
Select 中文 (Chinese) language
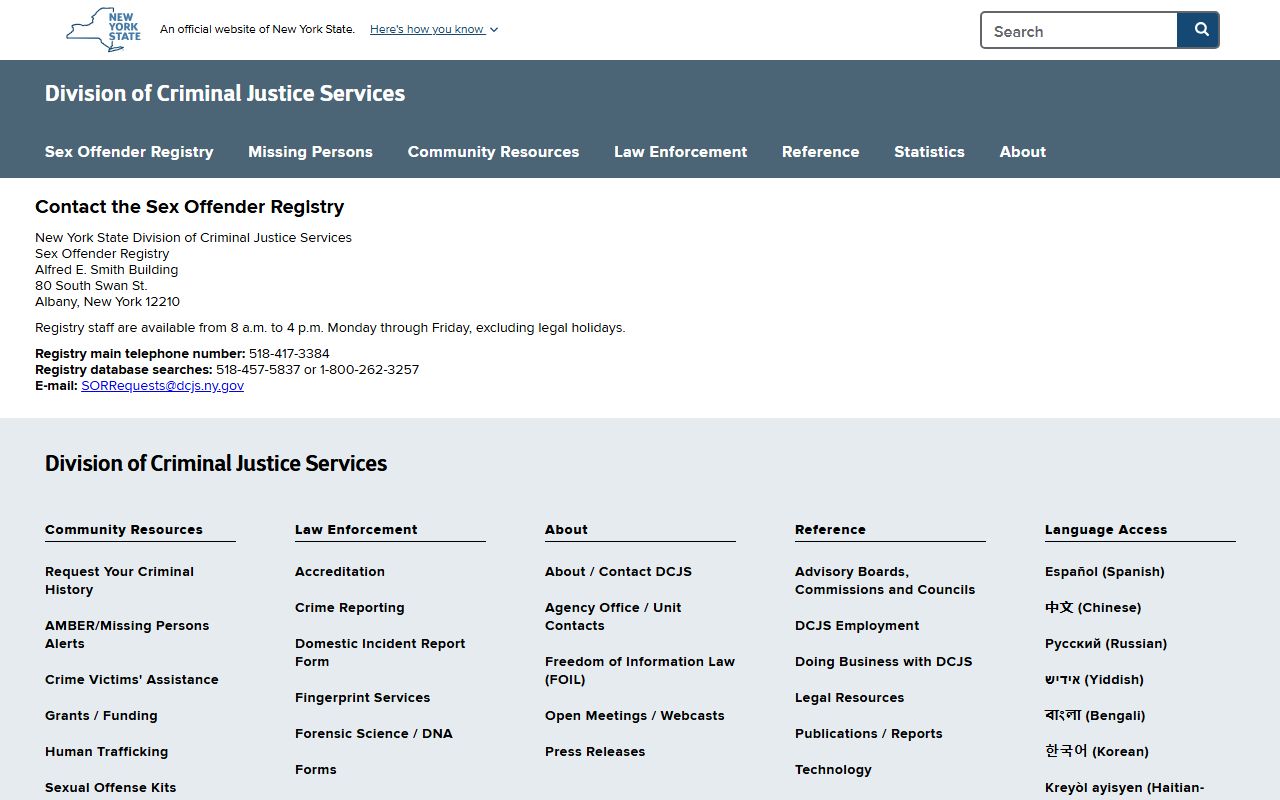1093,607
